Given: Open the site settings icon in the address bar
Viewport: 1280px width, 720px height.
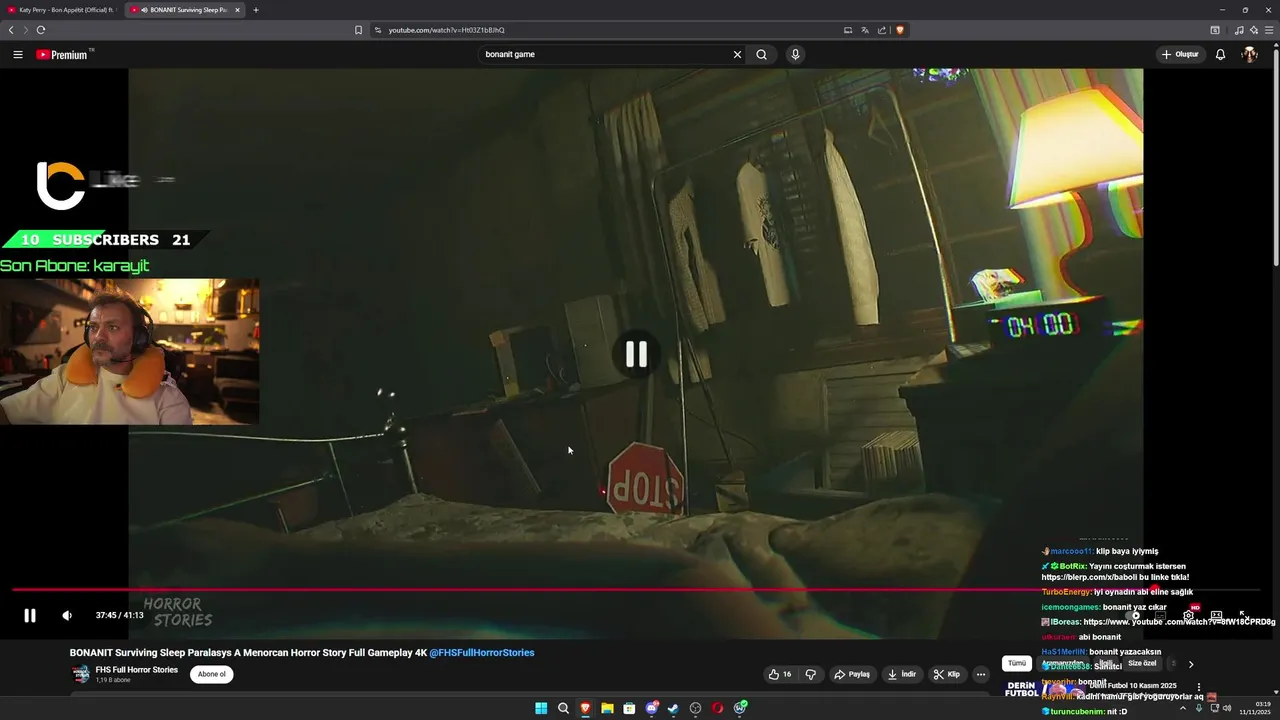Looking at the screenshot, I should point(378,30).
